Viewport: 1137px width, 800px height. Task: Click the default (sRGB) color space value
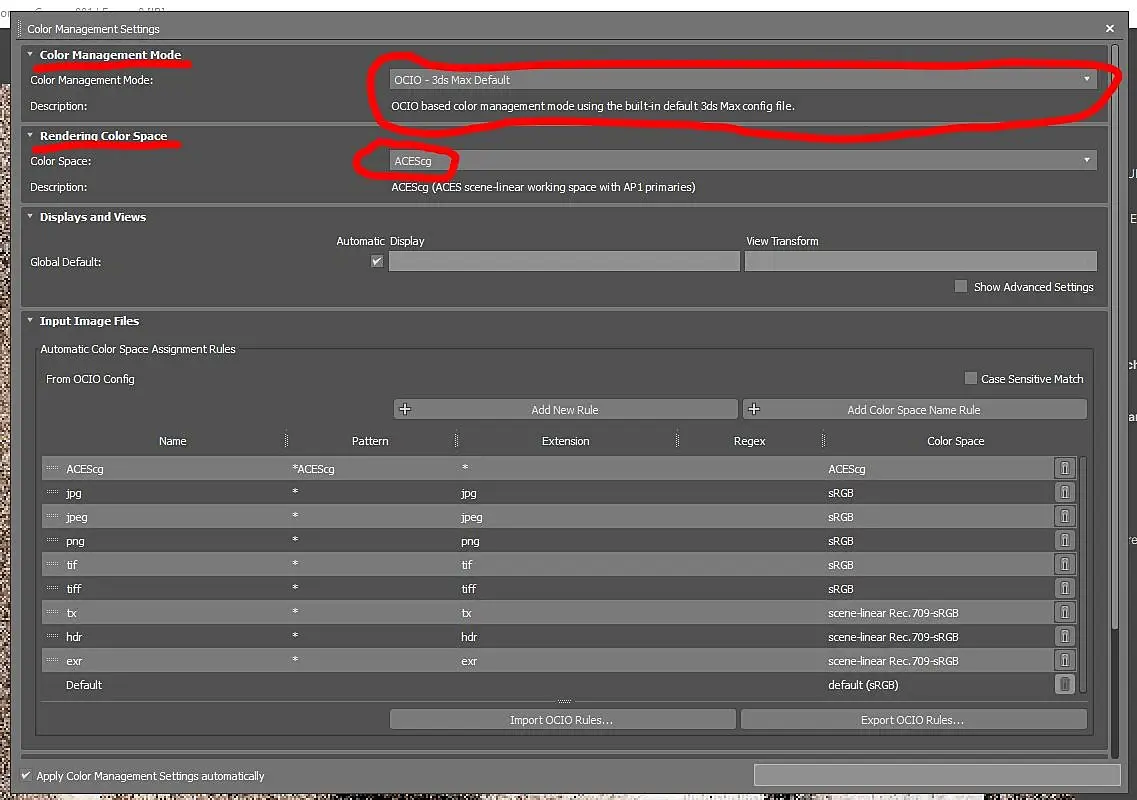(x=863, y=684)
